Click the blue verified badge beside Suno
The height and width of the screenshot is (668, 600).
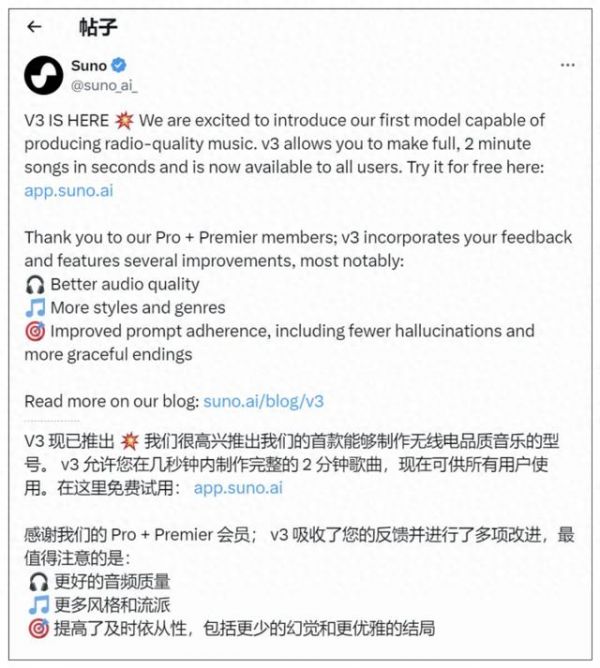point(119,66)
